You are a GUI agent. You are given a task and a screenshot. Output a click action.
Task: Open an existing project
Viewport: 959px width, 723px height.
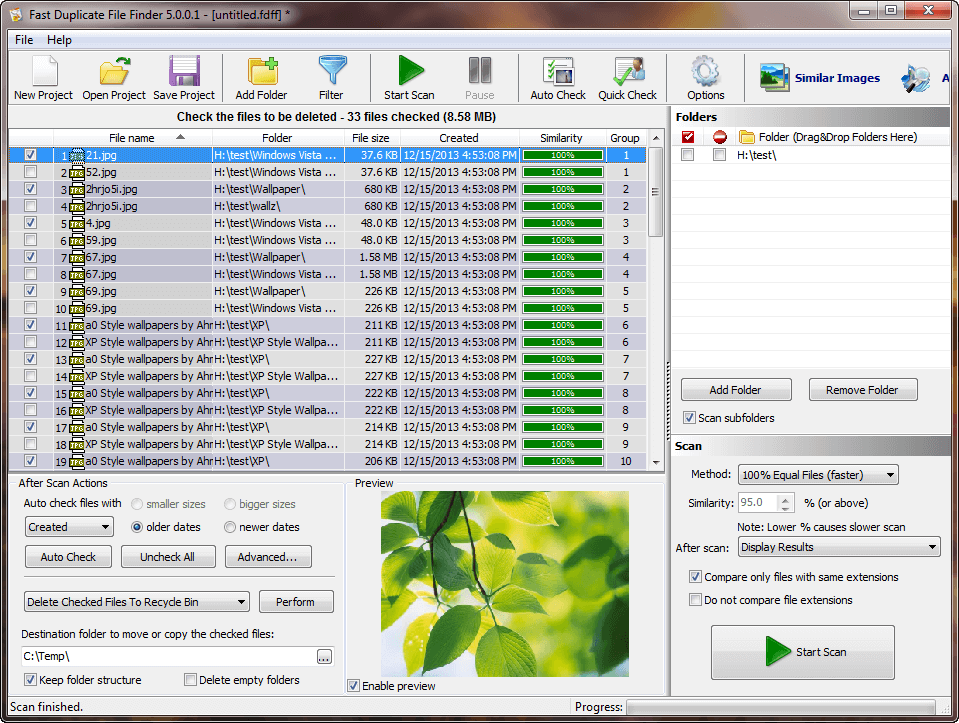pos(113,77)
